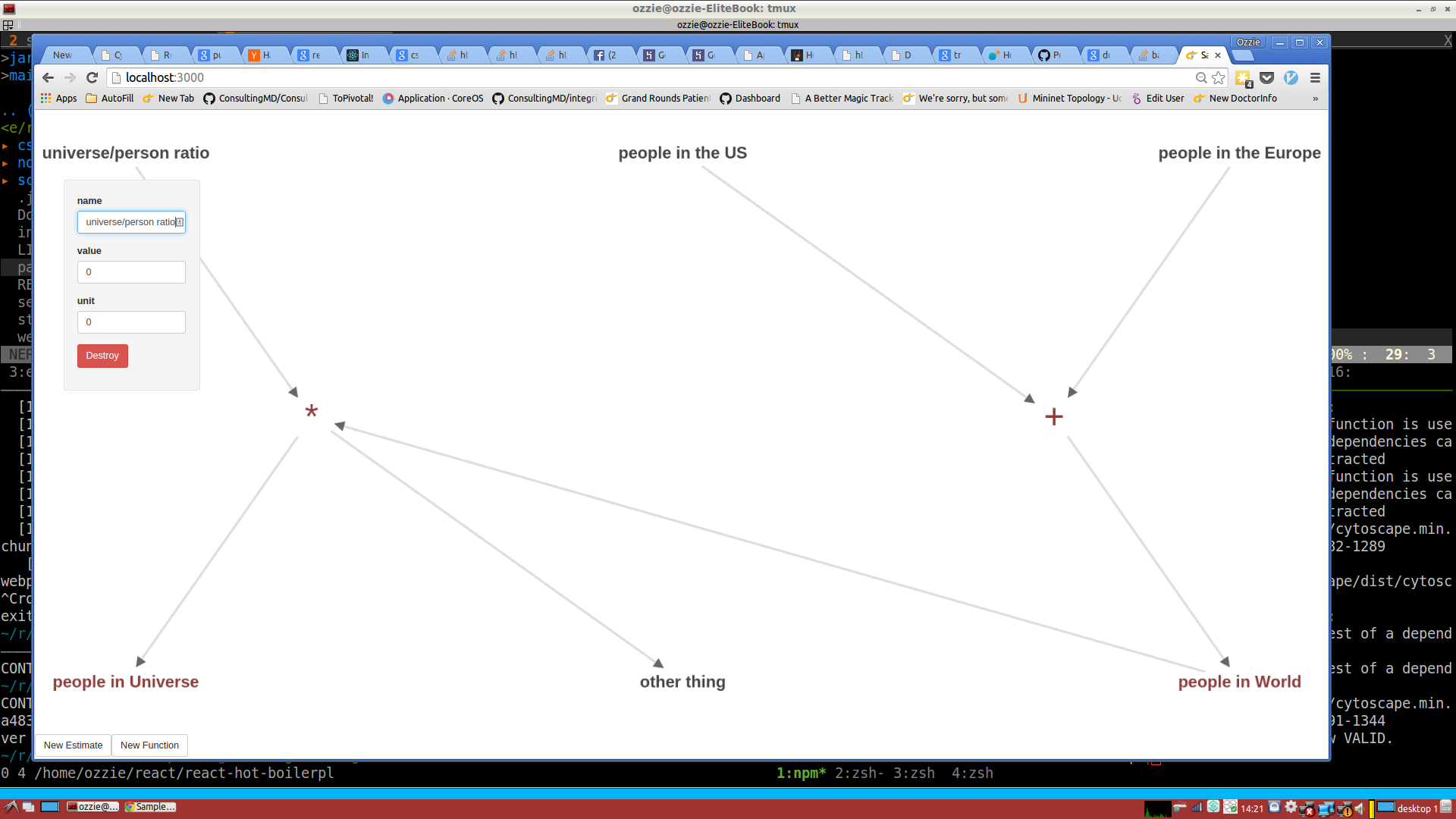The image size is (1456, 819).
Task: Click the page zoom magnifier icon
Action: pyautogui.click(x=1200, y=77)
